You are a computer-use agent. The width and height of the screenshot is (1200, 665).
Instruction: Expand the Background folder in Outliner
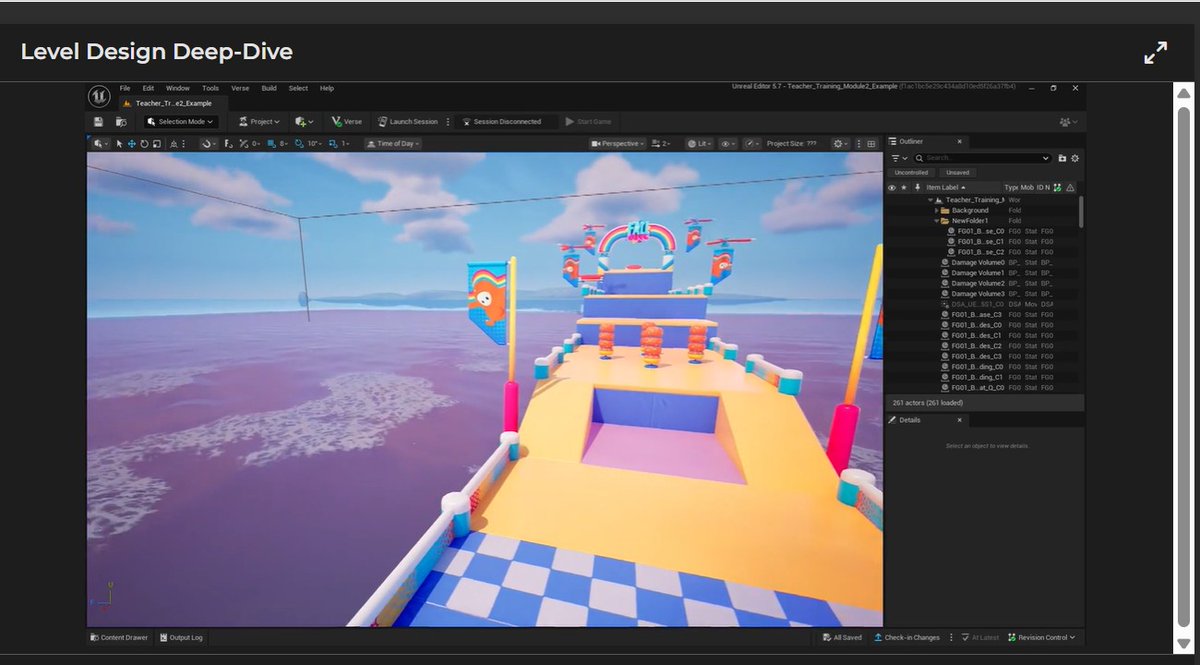pos(937,210)
